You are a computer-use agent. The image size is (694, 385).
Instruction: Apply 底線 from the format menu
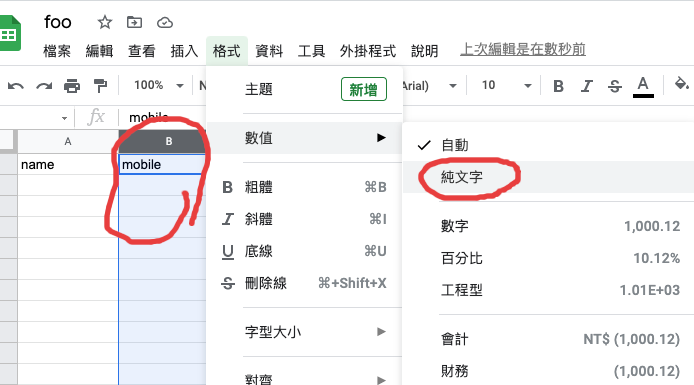tap(305, 251)
